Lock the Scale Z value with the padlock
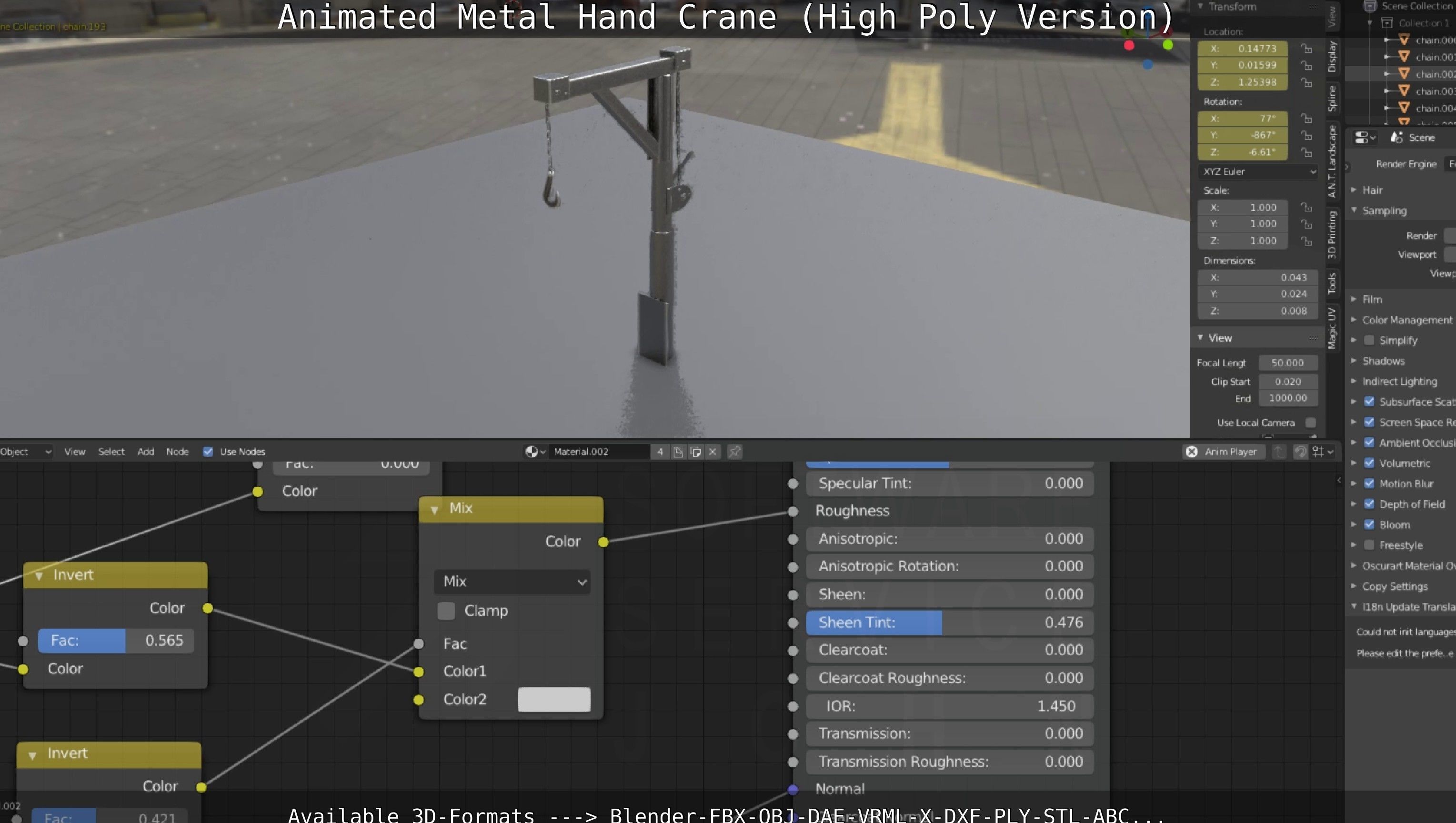Image resolution: width=1456 pixels, height=823 pixels. click(x=1306, y=241)
